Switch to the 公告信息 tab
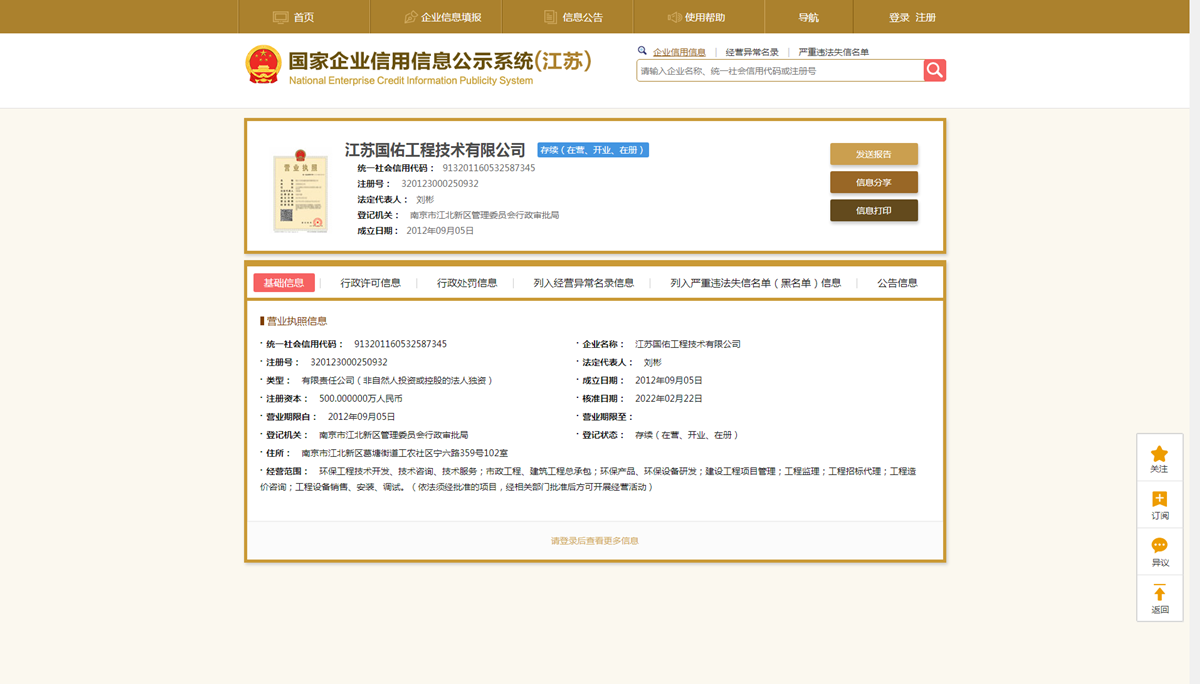1200x684 pixels. pos(897,283)
